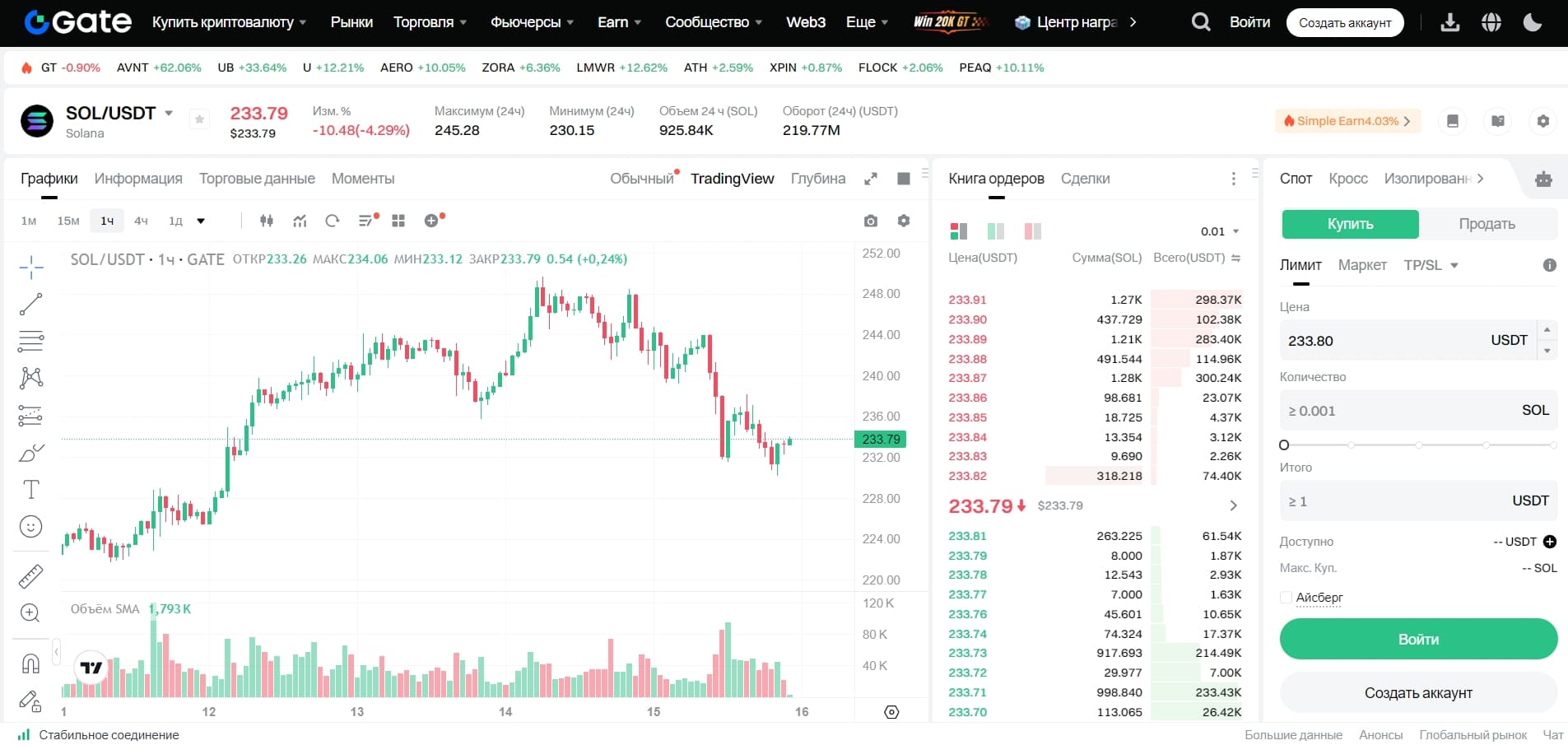This screenshot has height=745, width=1568.
Task: Open the emoji sticker tool
Action: pyautogui.click(x=31, y=526)
